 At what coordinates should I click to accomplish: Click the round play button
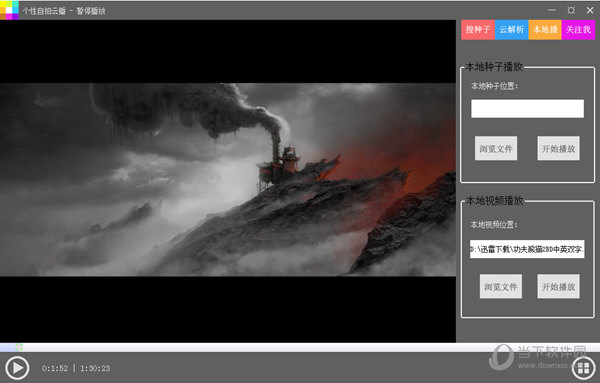(17, 368)
